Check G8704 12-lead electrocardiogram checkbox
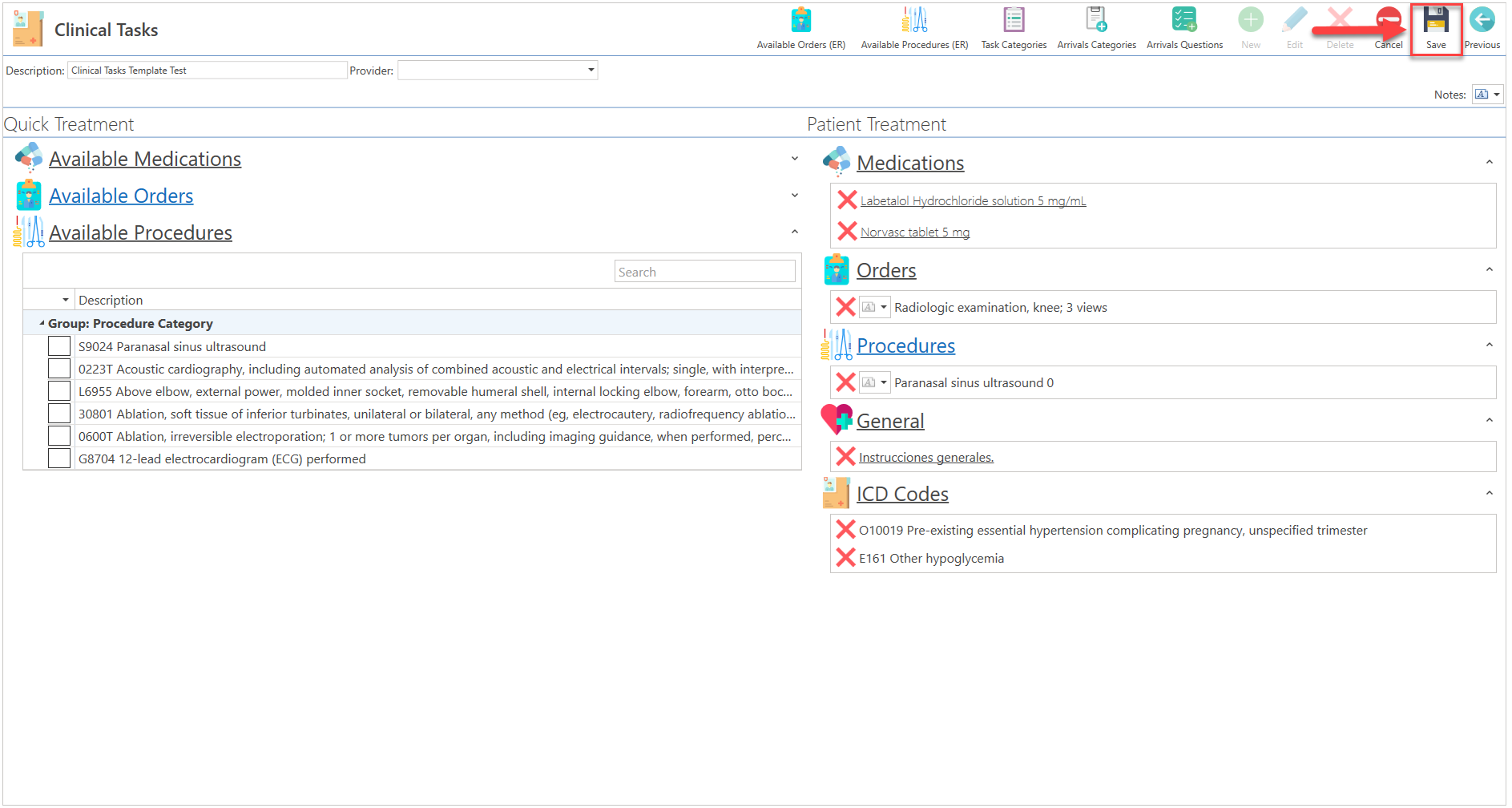 click(x=59, y=459)
